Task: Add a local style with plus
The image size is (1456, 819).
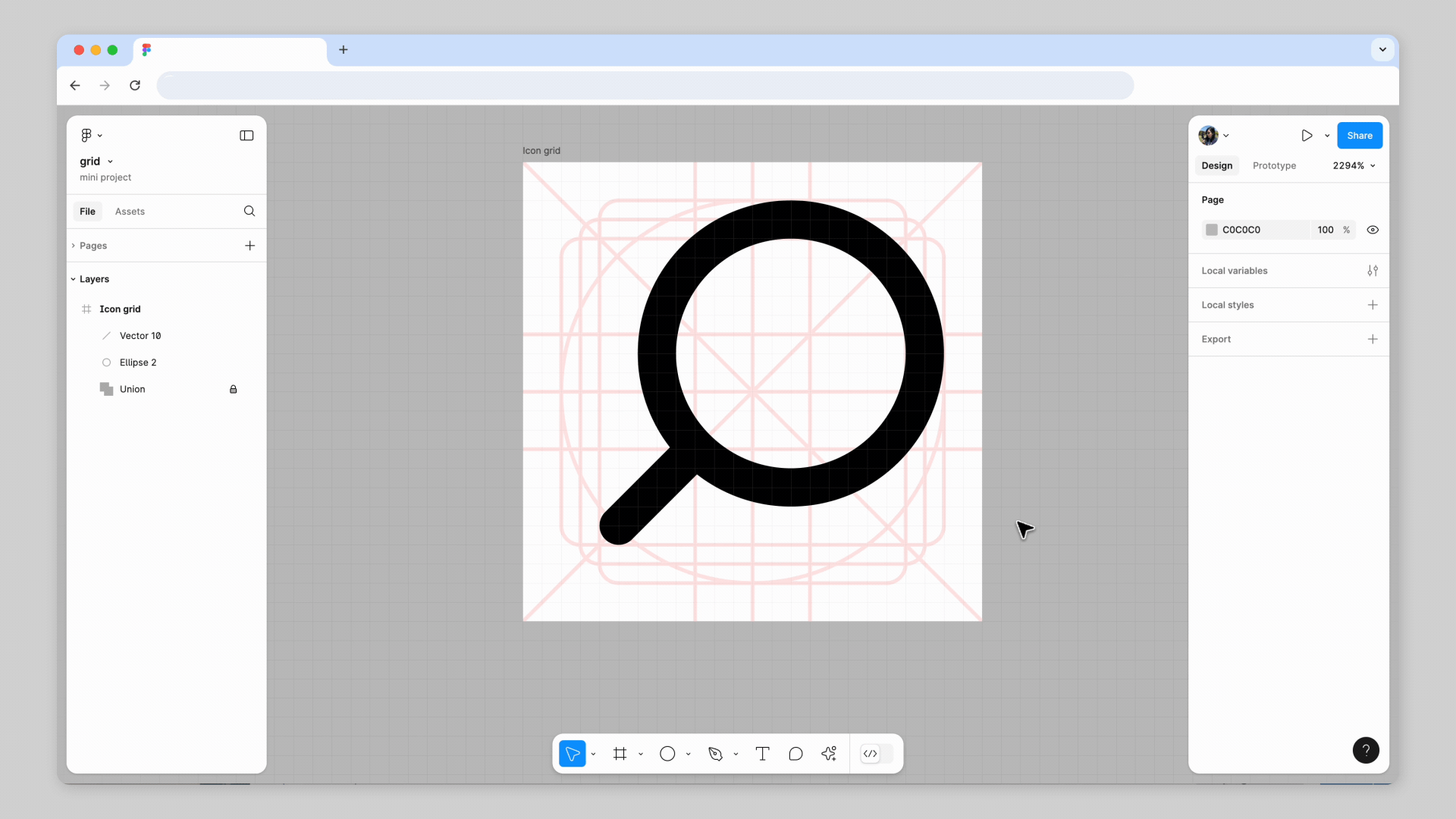Action: 1373,305
